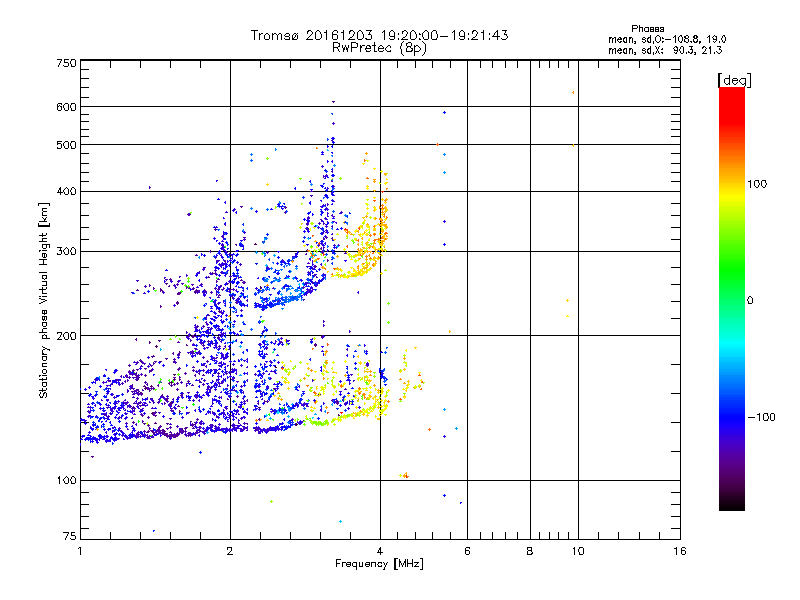This screenshot has width=800, height=600.
Task: Click the y-axis label '300'
Action: coord(66,252)
